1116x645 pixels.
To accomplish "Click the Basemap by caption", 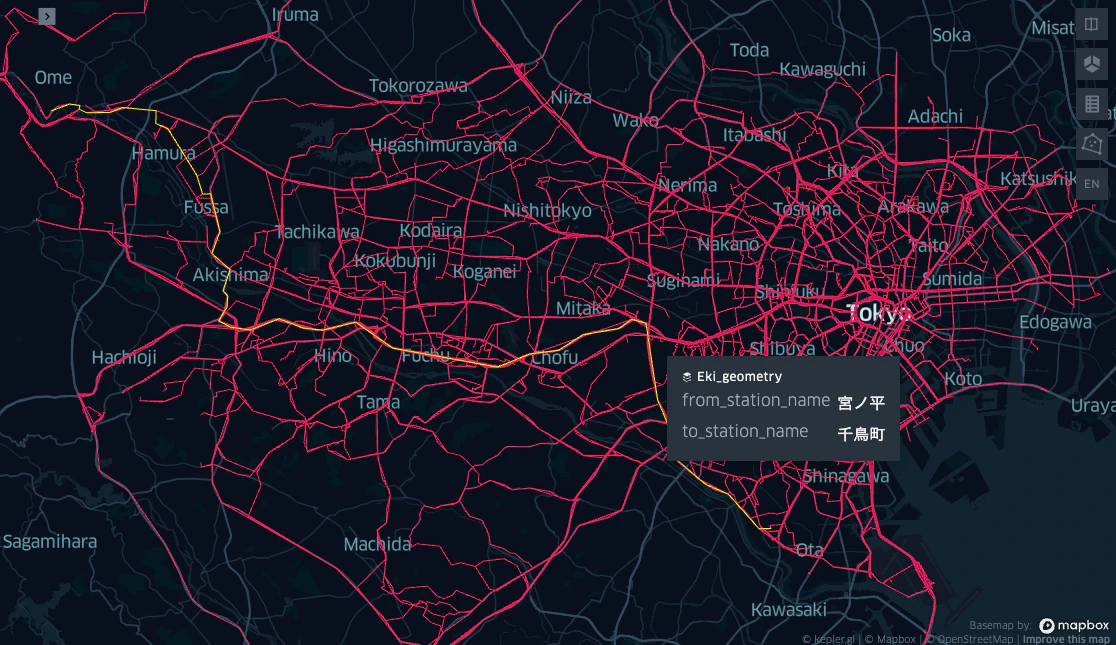I will pyautogui.click(x=1000, y=626).
